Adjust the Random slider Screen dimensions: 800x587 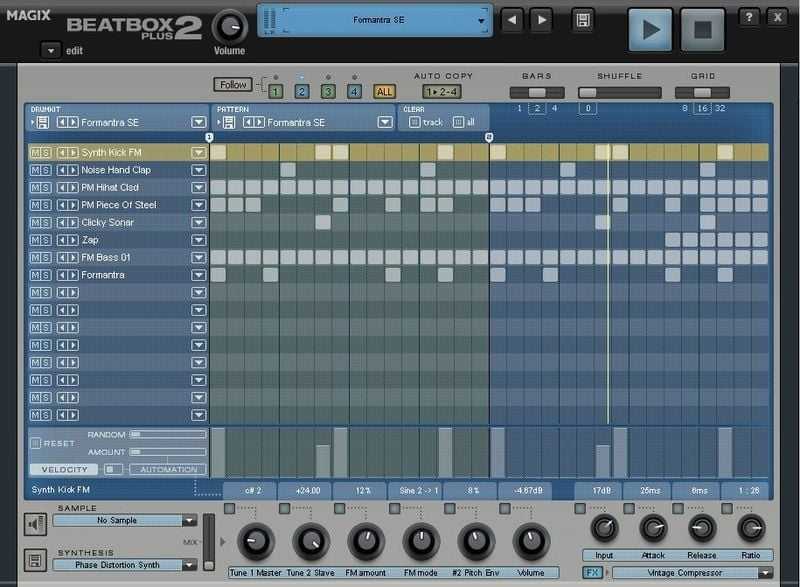[168, 435]
